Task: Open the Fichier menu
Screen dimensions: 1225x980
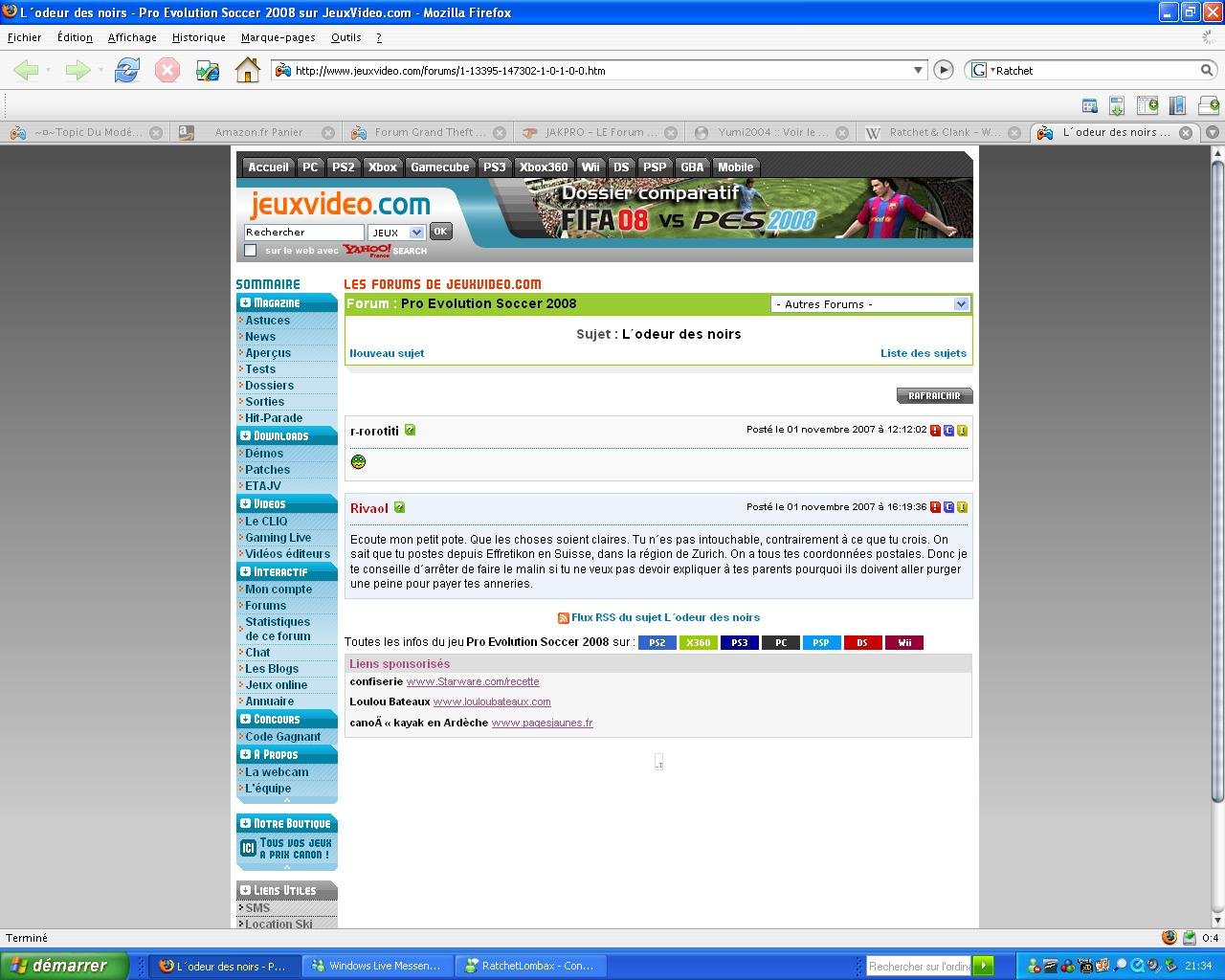Action: [25, 37]
